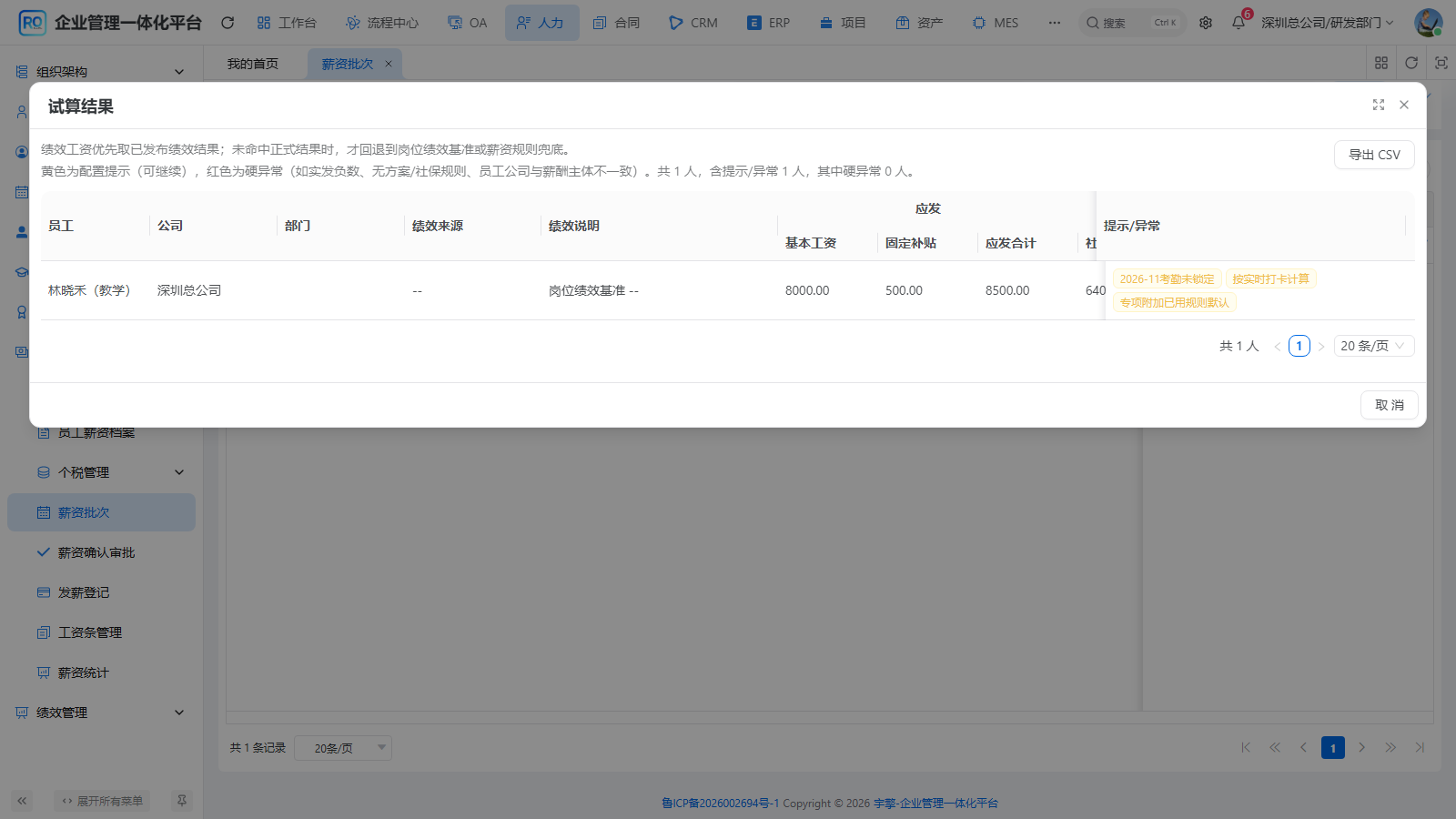The width and height of the screenshot is (1456, 819).
Task: Open the more modules ellipsis icon
Action: pyautogui.click(x=1055, y=23)
